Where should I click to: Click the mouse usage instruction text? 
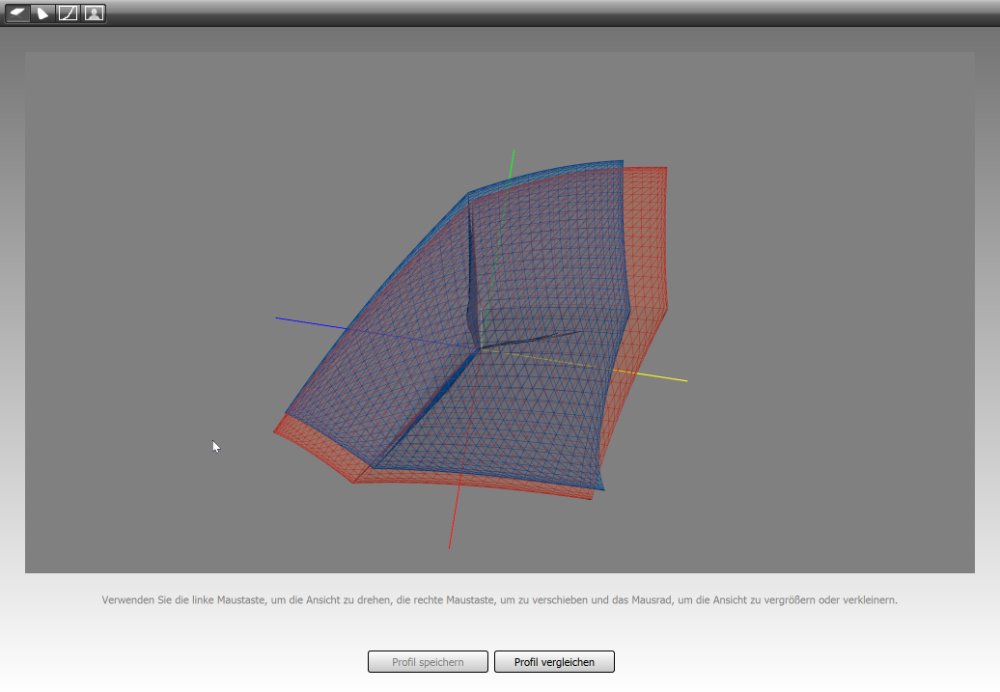pos(500,600)
